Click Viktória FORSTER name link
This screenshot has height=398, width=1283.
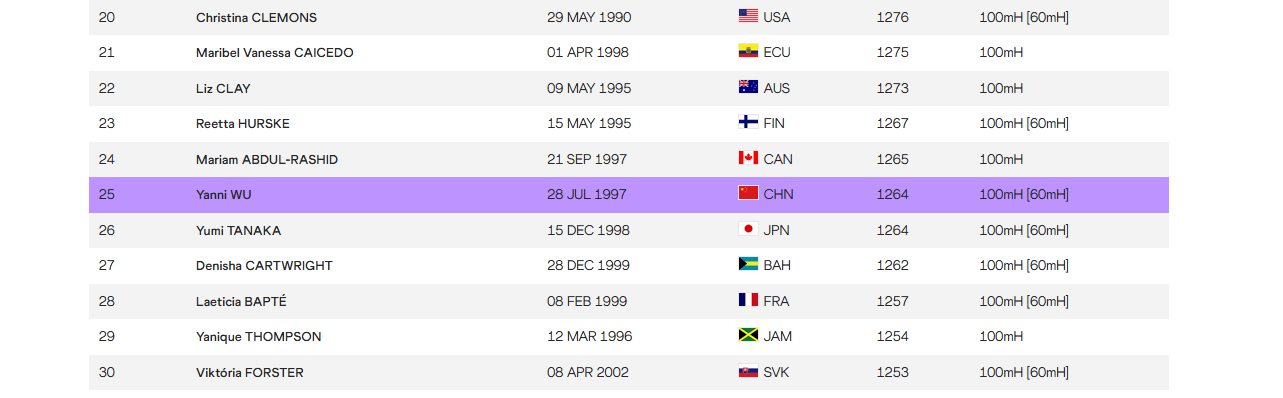(249, 373)
